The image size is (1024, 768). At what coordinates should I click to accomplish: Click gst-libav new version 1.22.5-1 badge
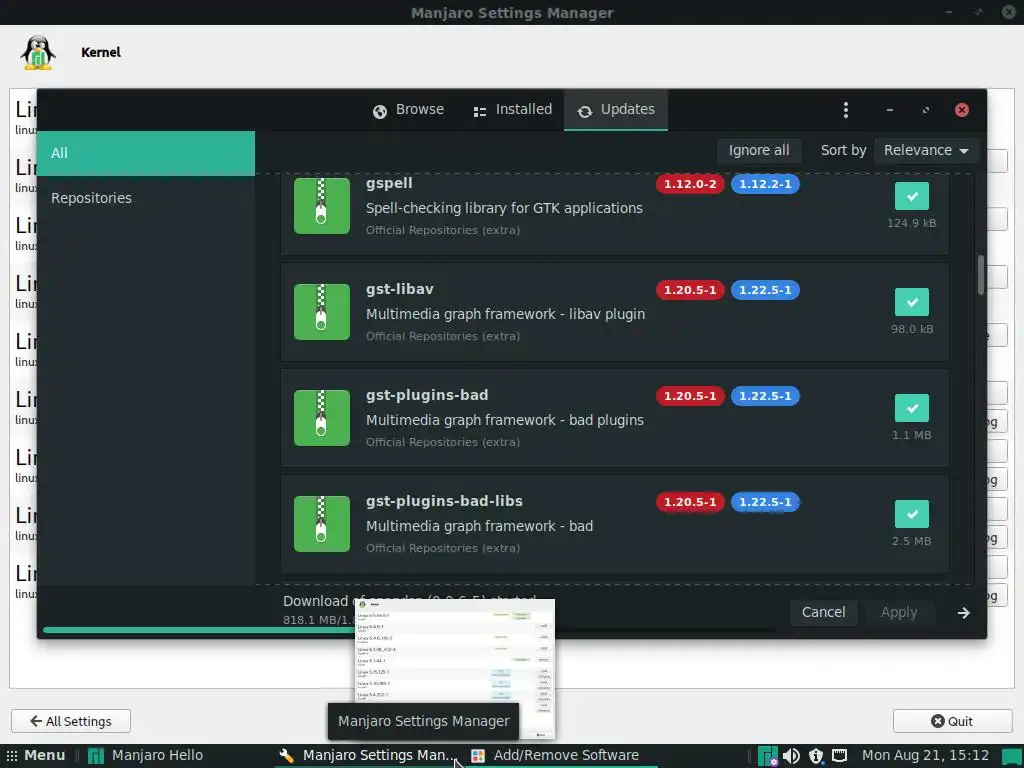click(765, 290)
